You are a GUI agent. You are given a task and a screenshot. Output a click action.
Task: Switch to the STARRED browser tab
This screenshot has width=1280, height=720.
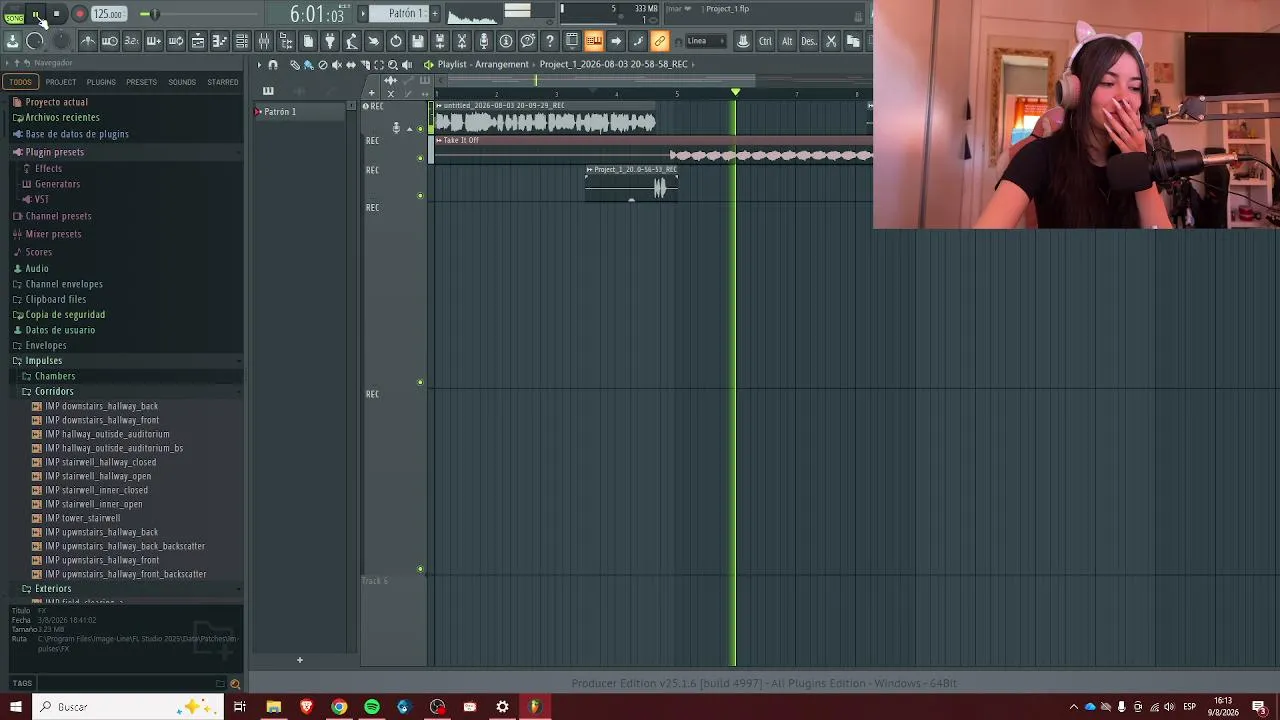tap(223, 82)
